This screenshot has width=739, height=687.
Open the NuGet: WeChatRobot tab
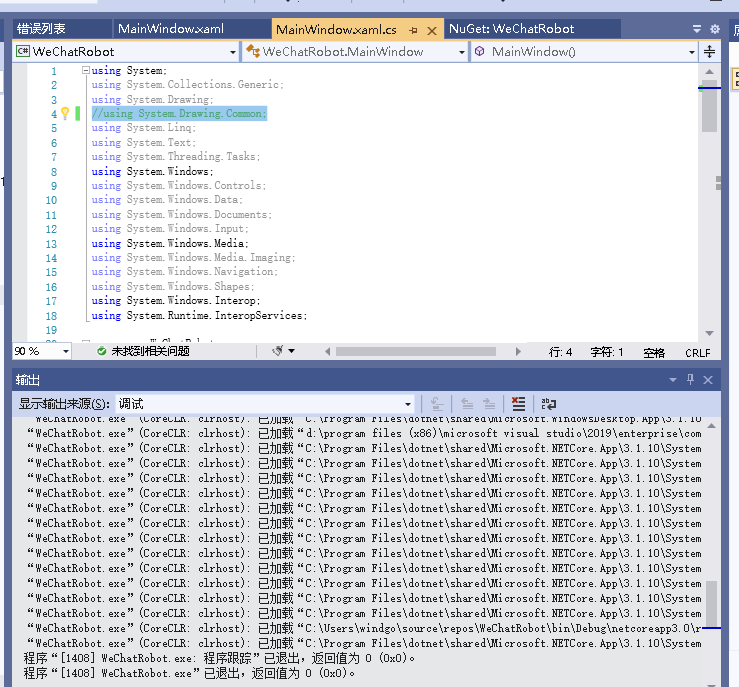point(511,29)
